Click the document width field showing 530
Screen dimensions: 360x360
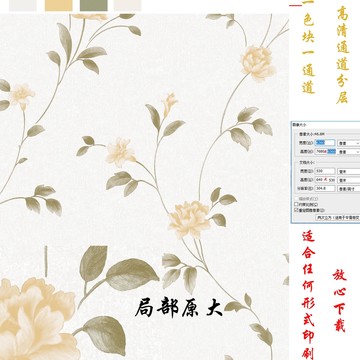pyautogui.click(x=325, y=171)
